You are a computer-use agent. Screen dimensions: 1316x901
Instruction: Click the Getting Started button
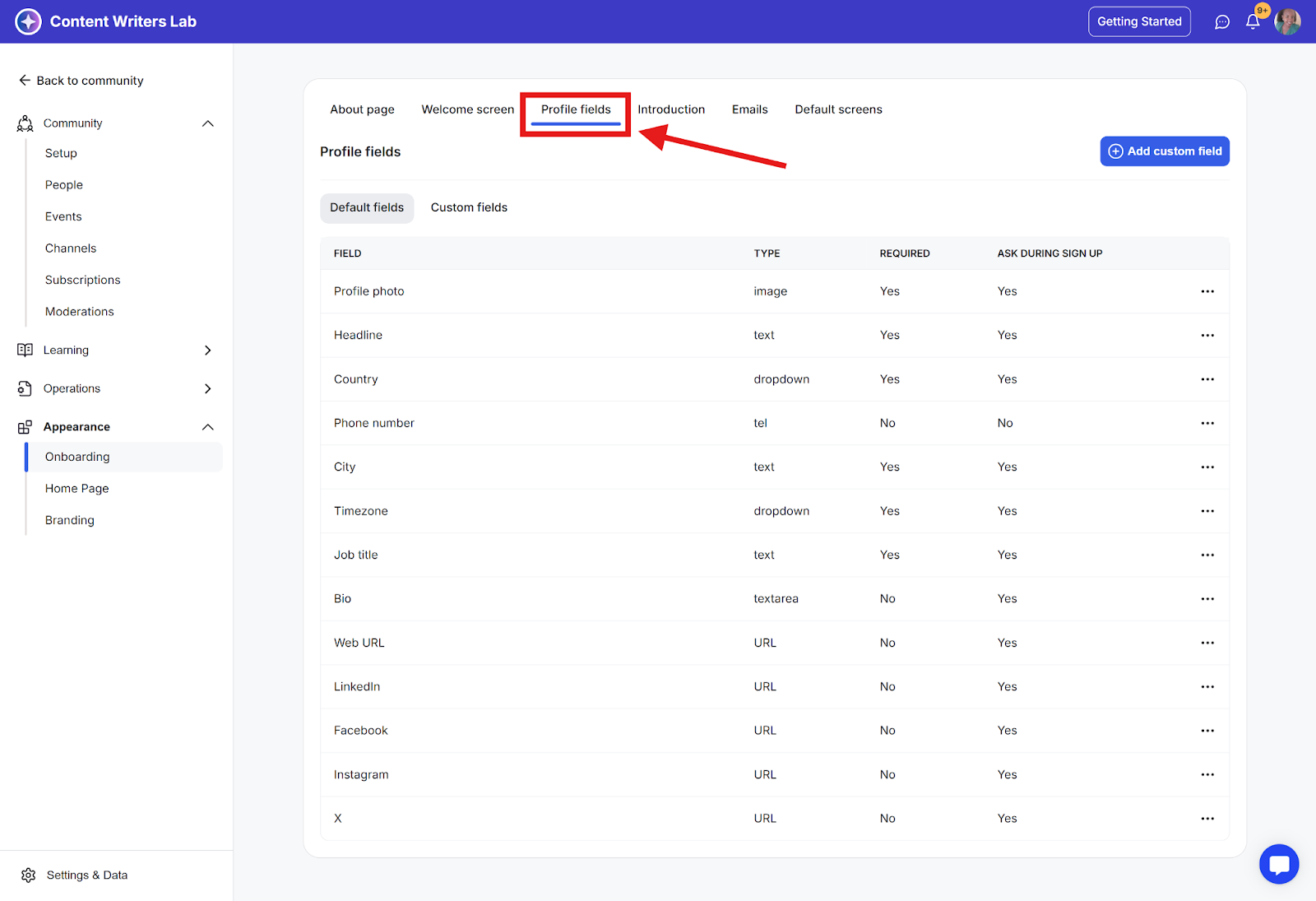coord(1139,21)
